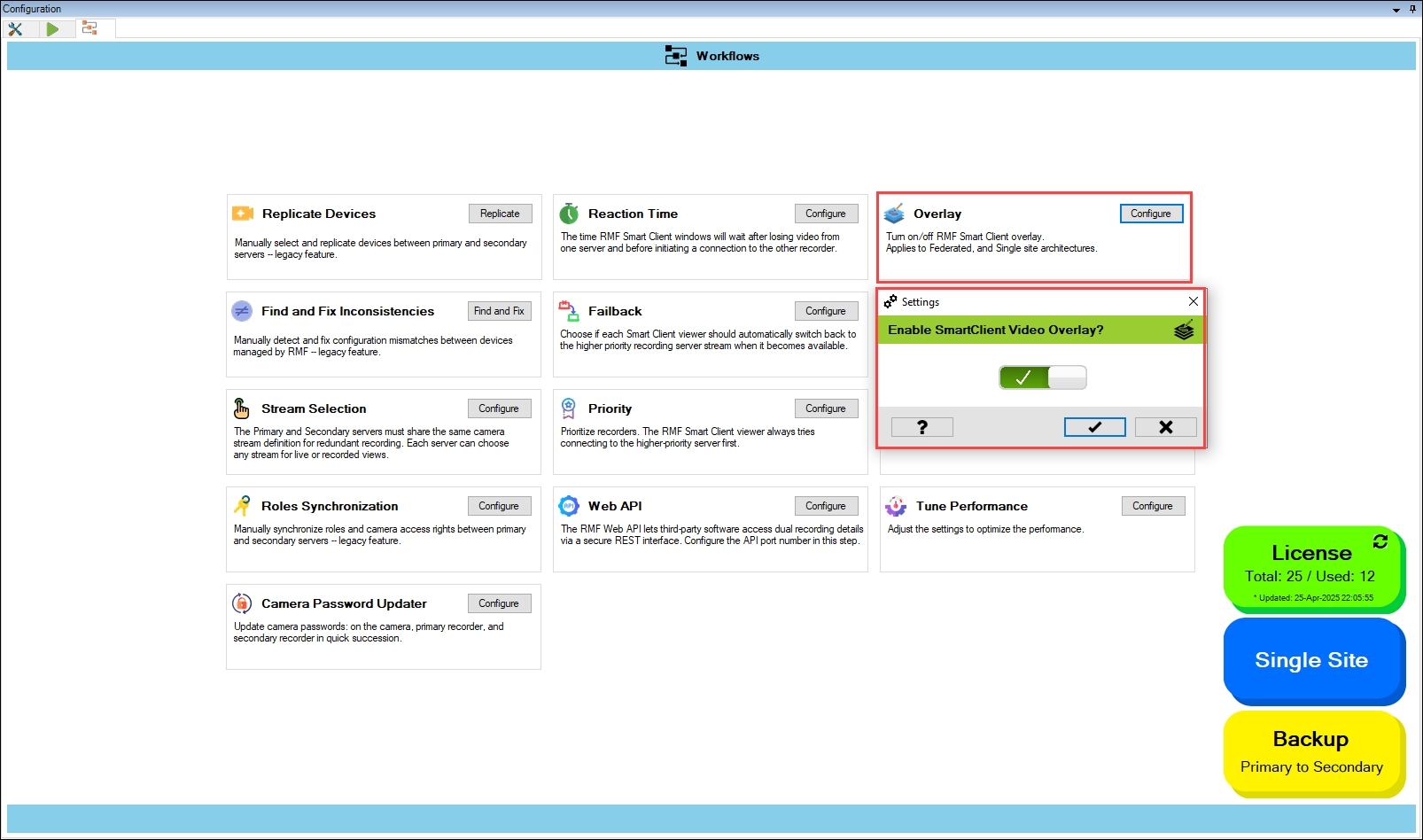Click the Replicate button
1423x840 pixels.
500,214
